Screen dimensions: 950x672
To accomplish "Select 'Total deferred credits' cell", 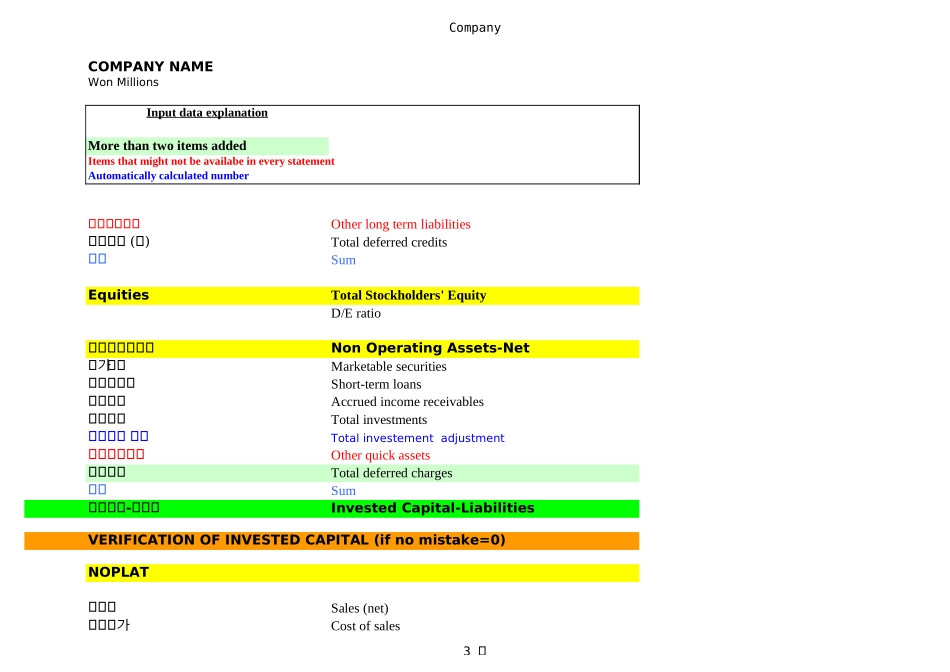I will coord(389,242).
